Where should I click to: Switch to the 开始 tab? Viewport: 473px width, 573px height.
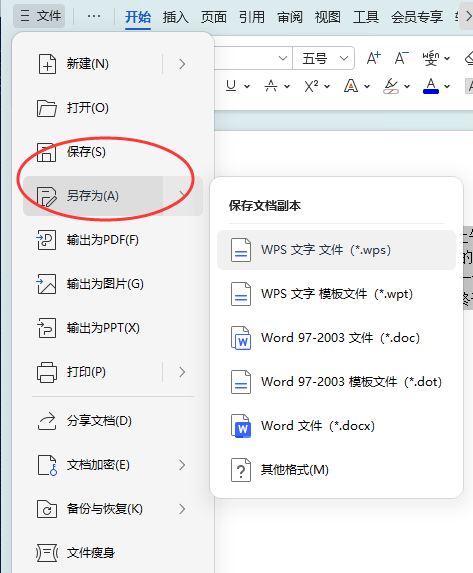point(138,17)
